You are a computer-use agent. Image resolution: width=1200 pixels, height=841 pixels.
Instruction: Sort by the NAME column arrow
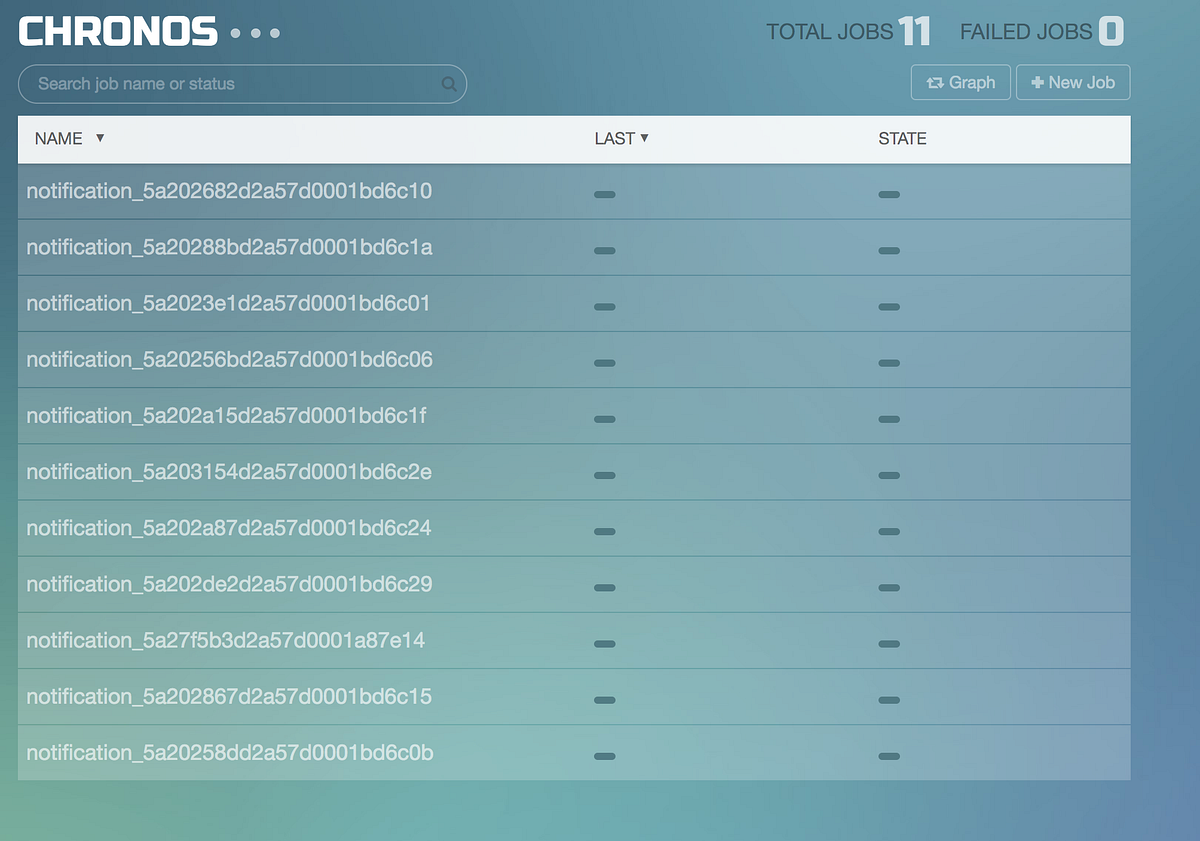pyautogui.click(x=100, y=138)
